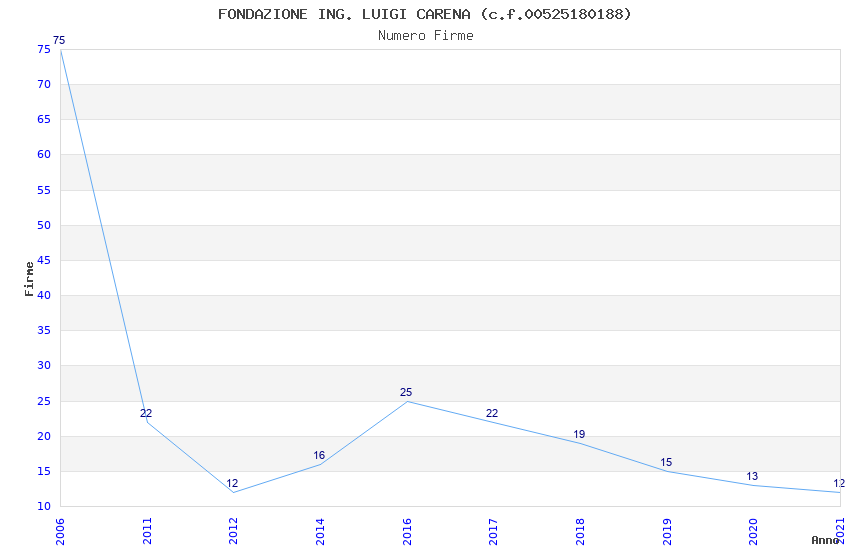Click x-axis year 2017

click(x=493, y=532)
